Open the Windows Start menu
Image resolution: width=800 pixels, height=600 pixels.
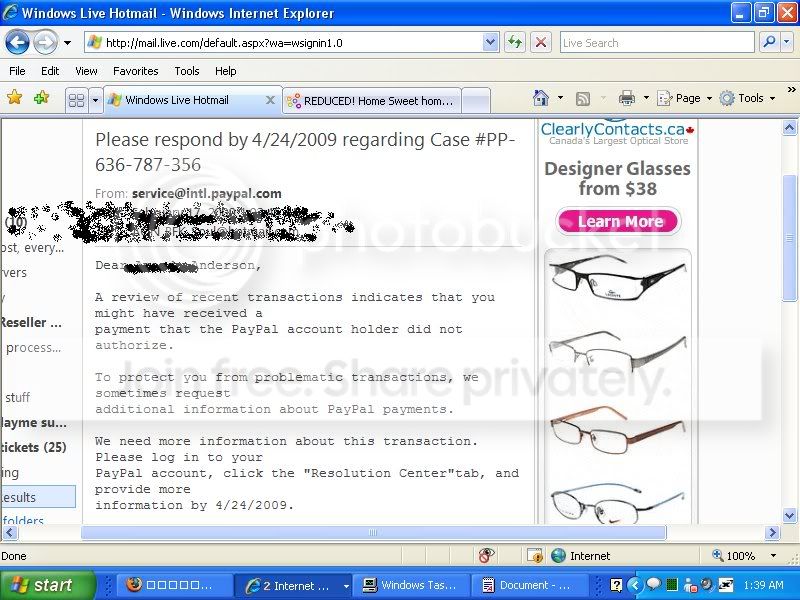point(48,585)
